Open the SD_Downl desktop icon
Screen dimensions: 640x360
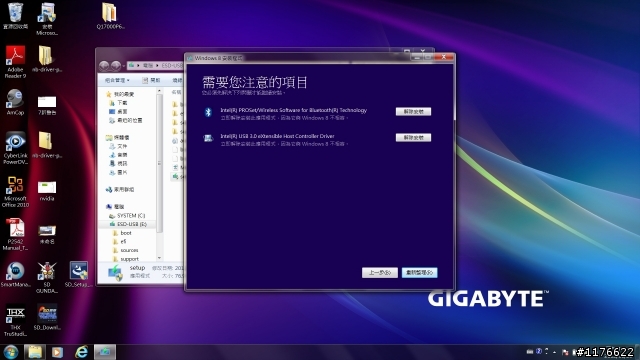point(47,318)
